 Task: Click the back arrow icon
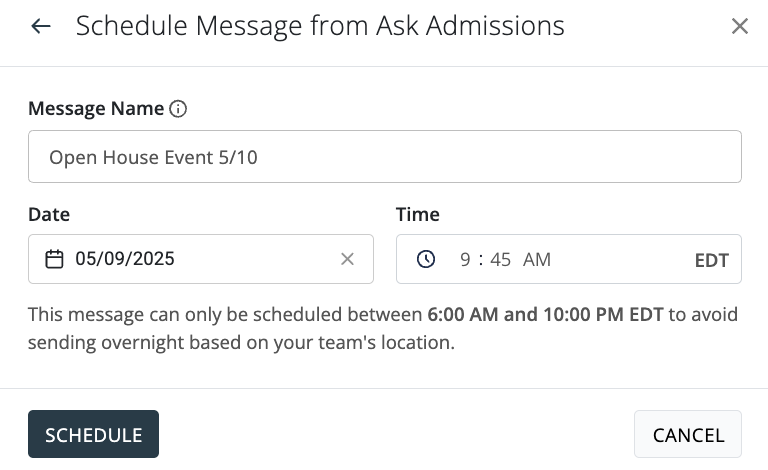(41, 26)
